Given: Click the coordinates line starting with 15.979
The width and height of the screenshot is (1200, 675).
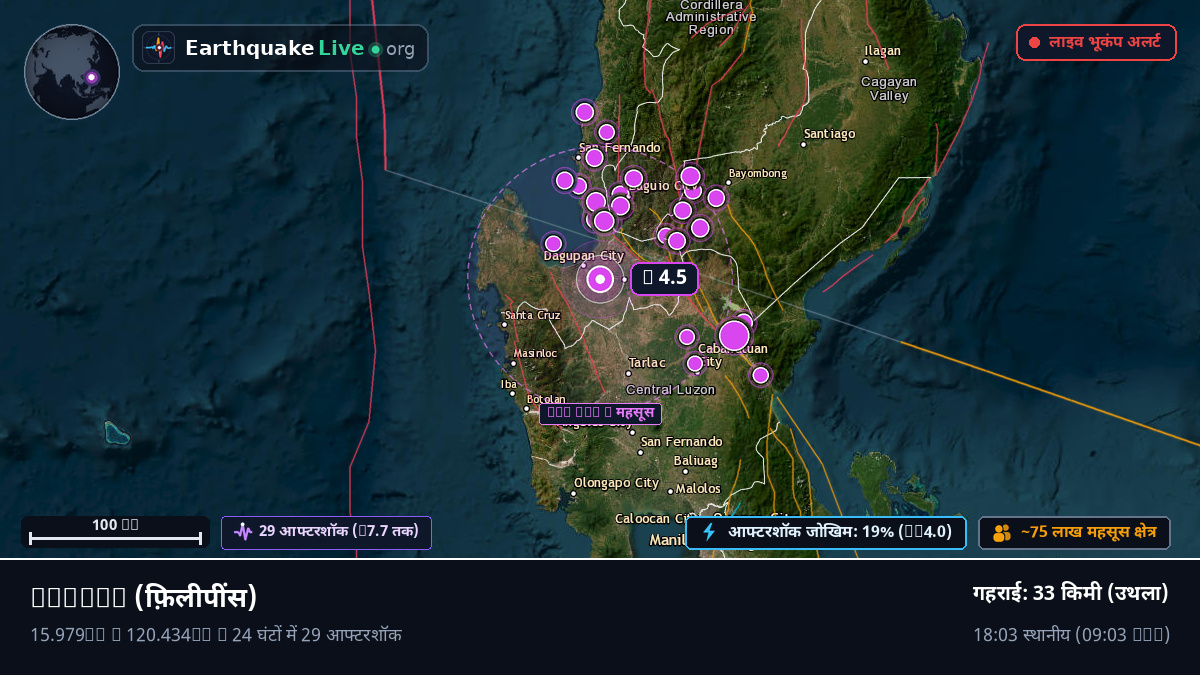Looking at the screenshot, I should point(216,634).
